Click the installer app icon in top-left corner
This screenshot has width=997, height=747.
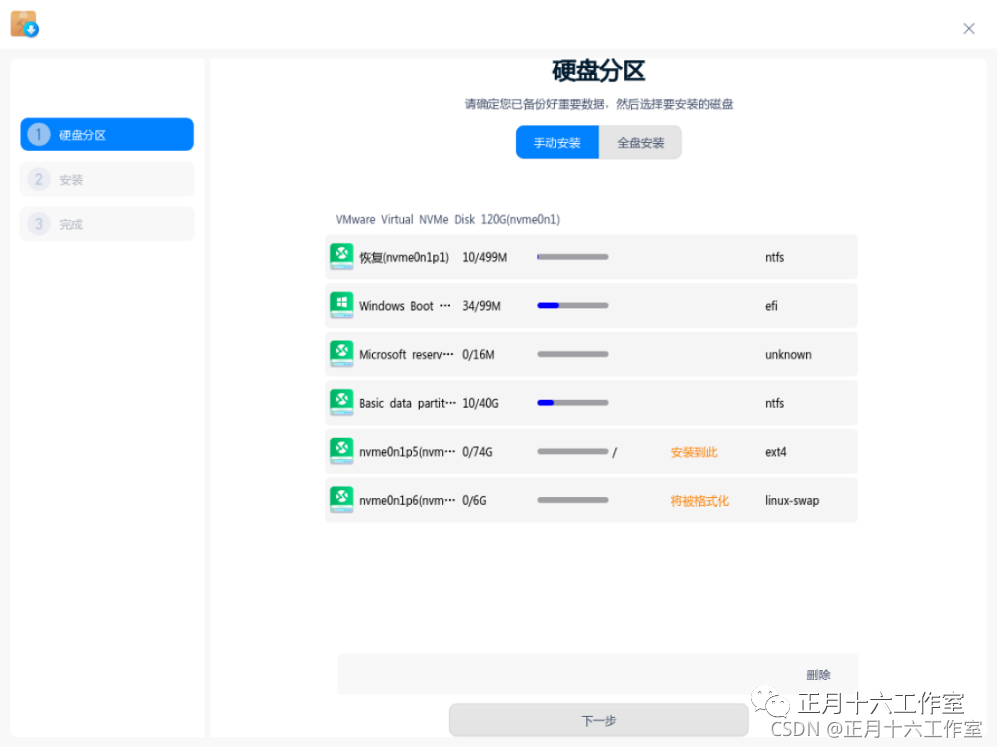(24, 23)
